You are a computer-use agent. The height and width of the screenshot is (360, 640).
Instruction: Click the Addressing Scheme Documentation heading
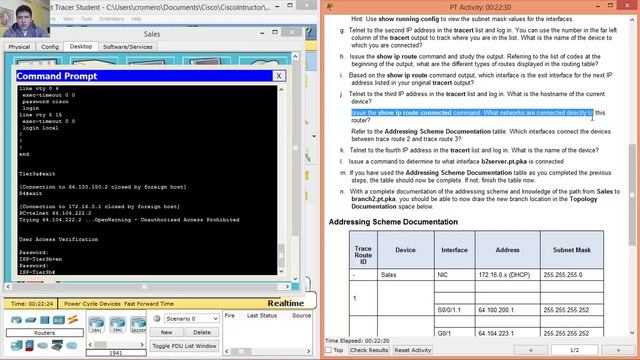tap(393, 222)
